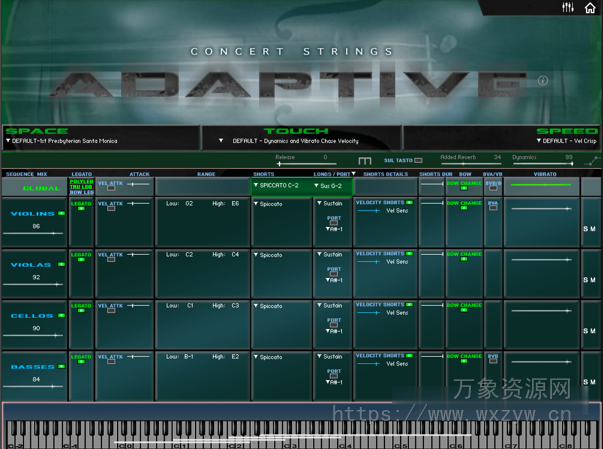
Task: Open Basses Sustain dropdown
Action: point(330,357)
